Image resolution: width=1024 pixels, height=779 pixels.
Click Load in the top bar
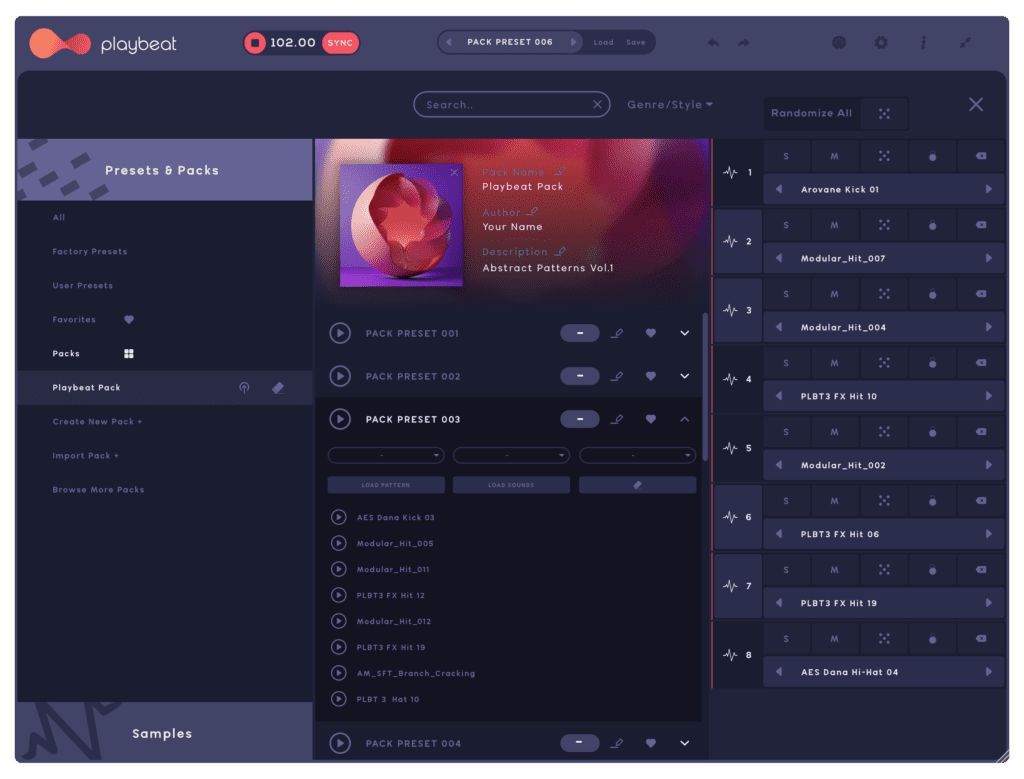coord(603,42)
